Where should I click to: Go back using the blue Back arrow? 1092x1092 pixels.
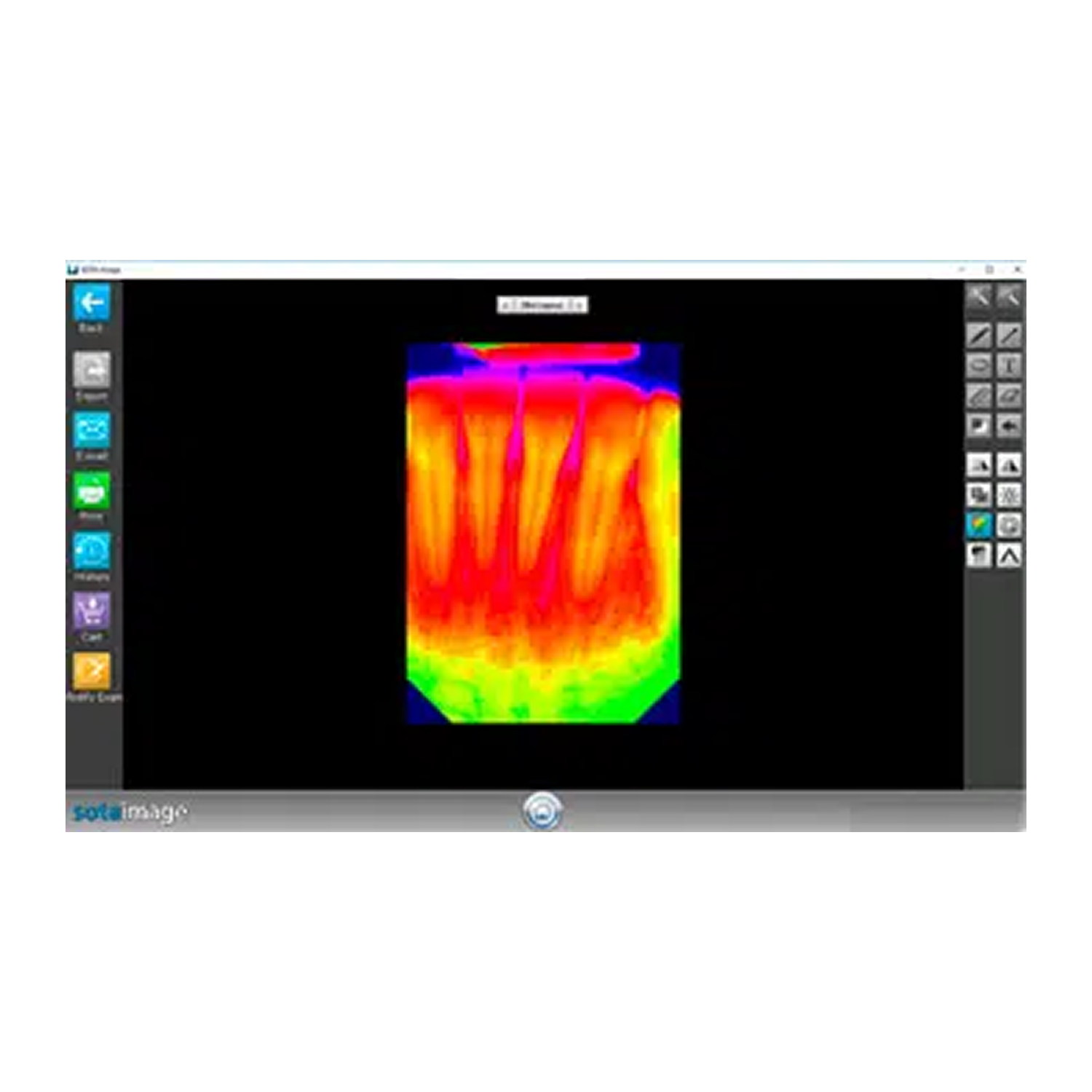click(x=92, y=303)
